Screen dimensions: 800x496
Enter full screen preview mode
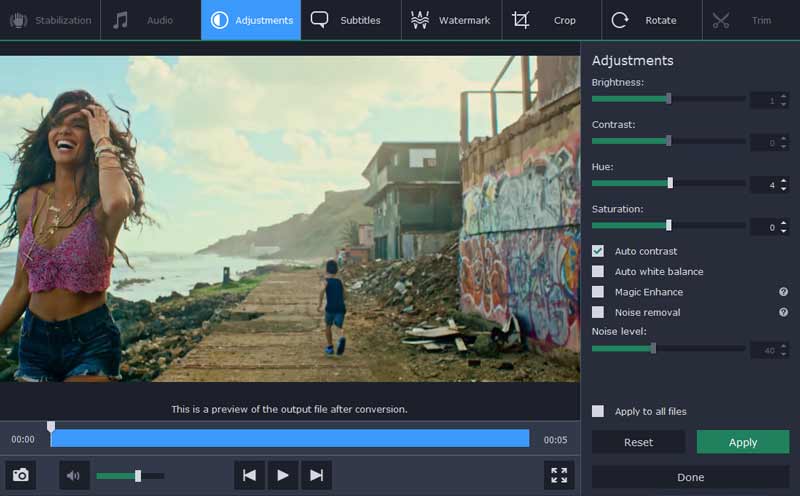559,475
